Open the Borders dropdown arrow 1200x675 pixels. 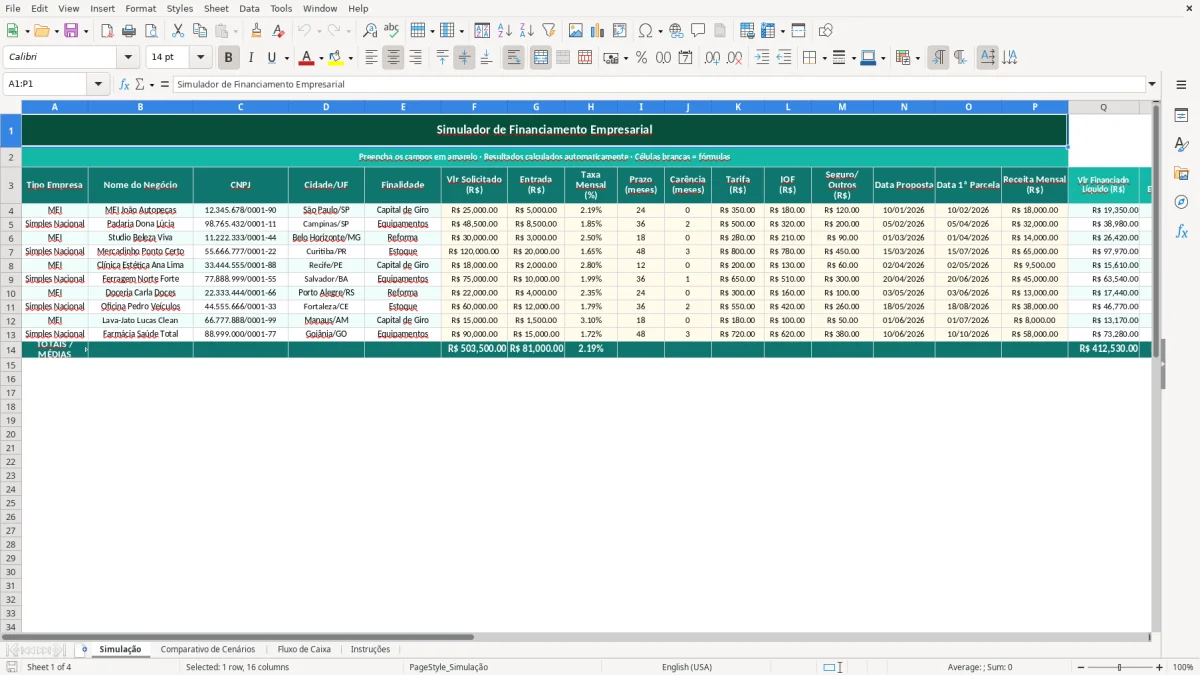pyautogui.click(x=824, y=58)
